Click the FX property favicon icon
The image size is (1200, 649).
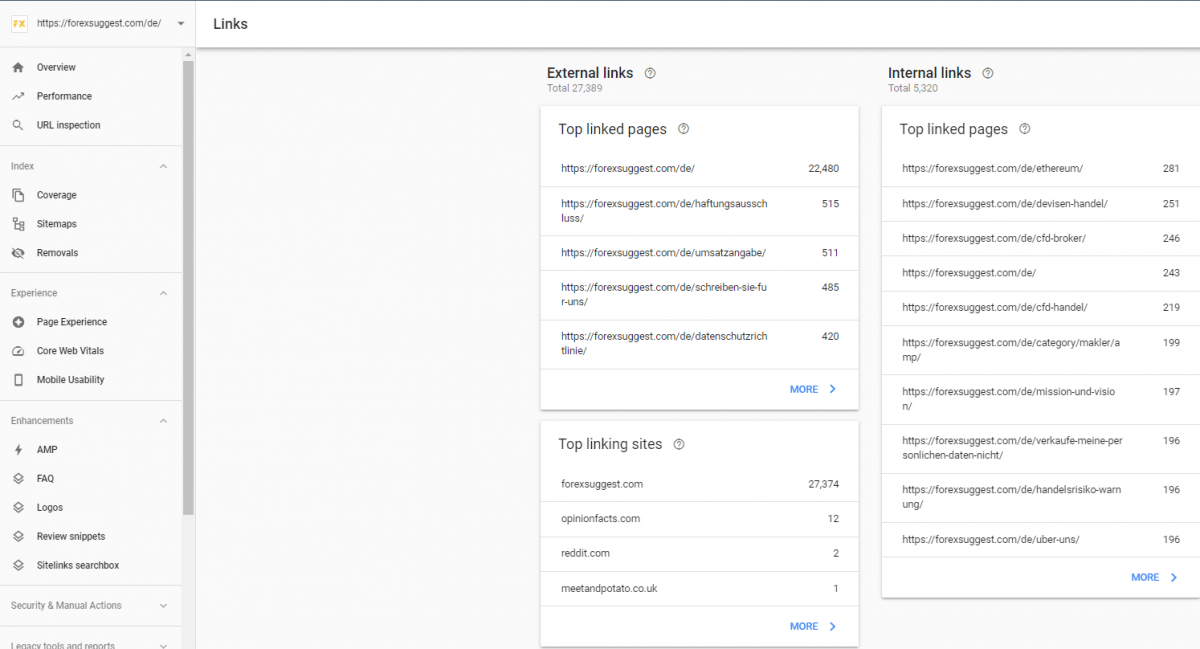point(19,23)
